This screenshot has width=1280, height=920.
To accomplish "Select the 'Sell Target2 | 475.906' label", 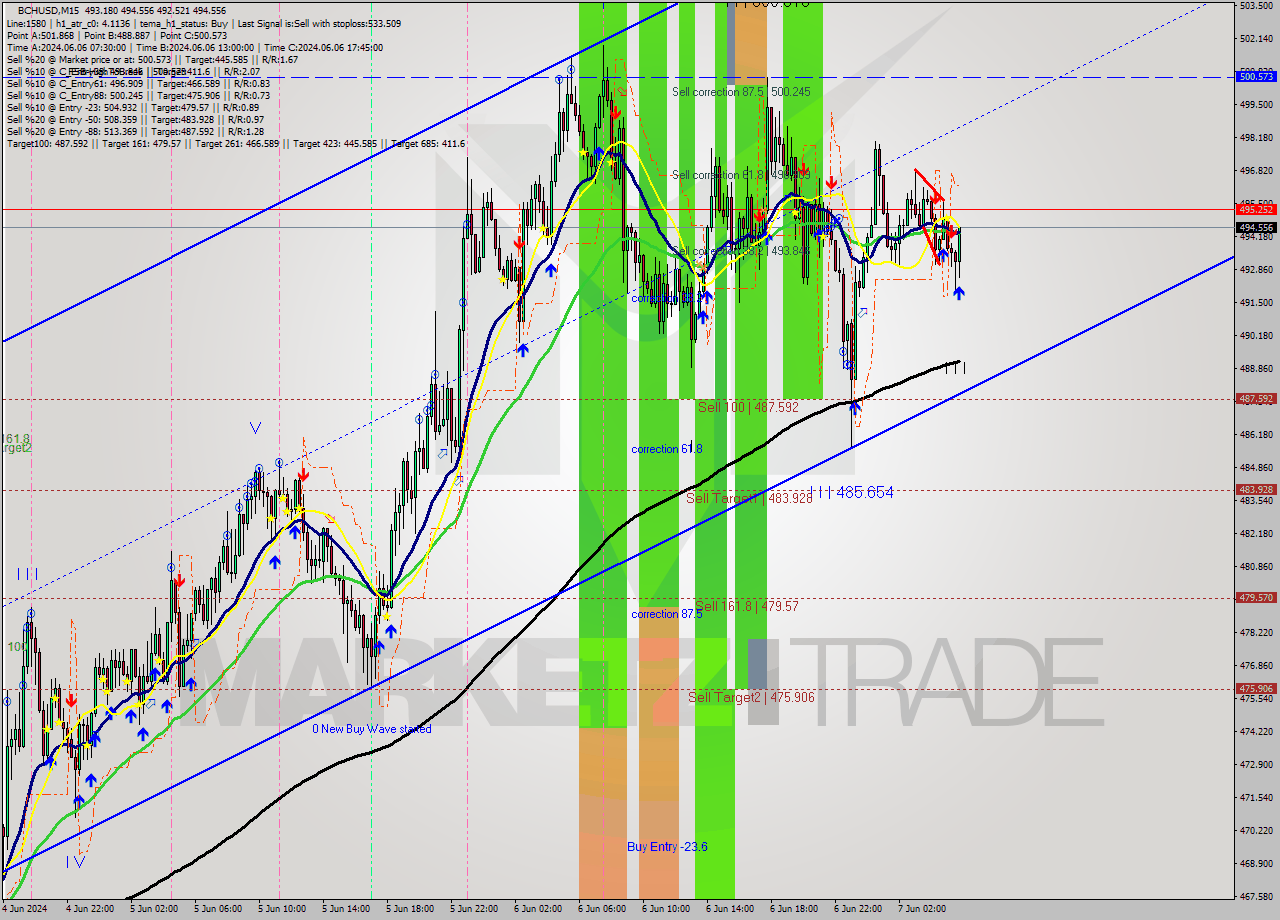I will point(751,697).
